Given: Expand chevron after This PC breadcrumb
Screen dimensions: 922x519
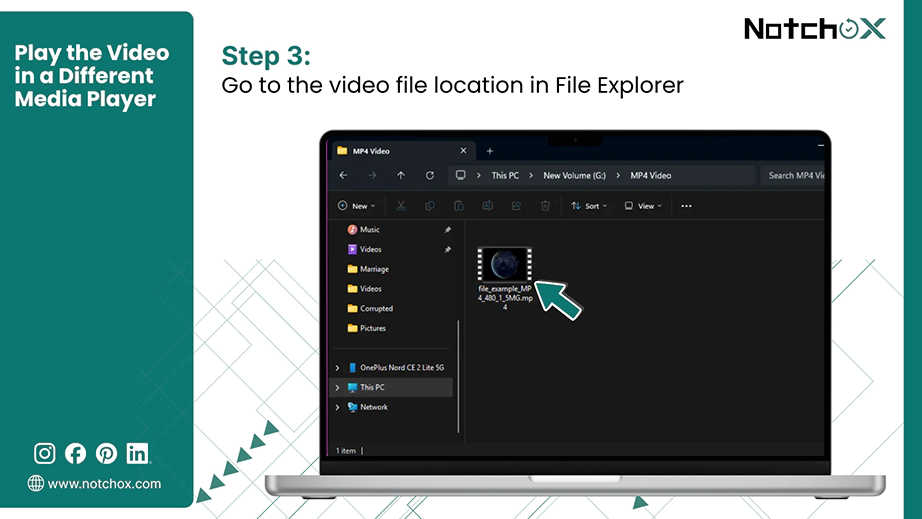Looking at the screenshot, I should pos(531,175).
